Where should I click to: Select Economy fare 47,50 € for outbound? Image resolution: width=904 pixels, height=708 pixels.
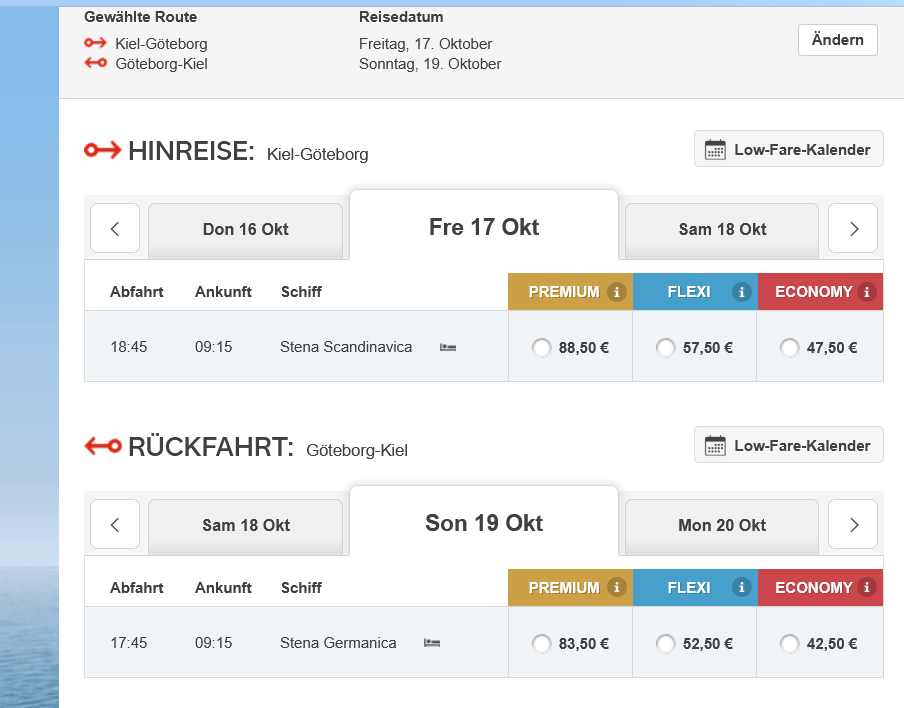tap(790, 348)
